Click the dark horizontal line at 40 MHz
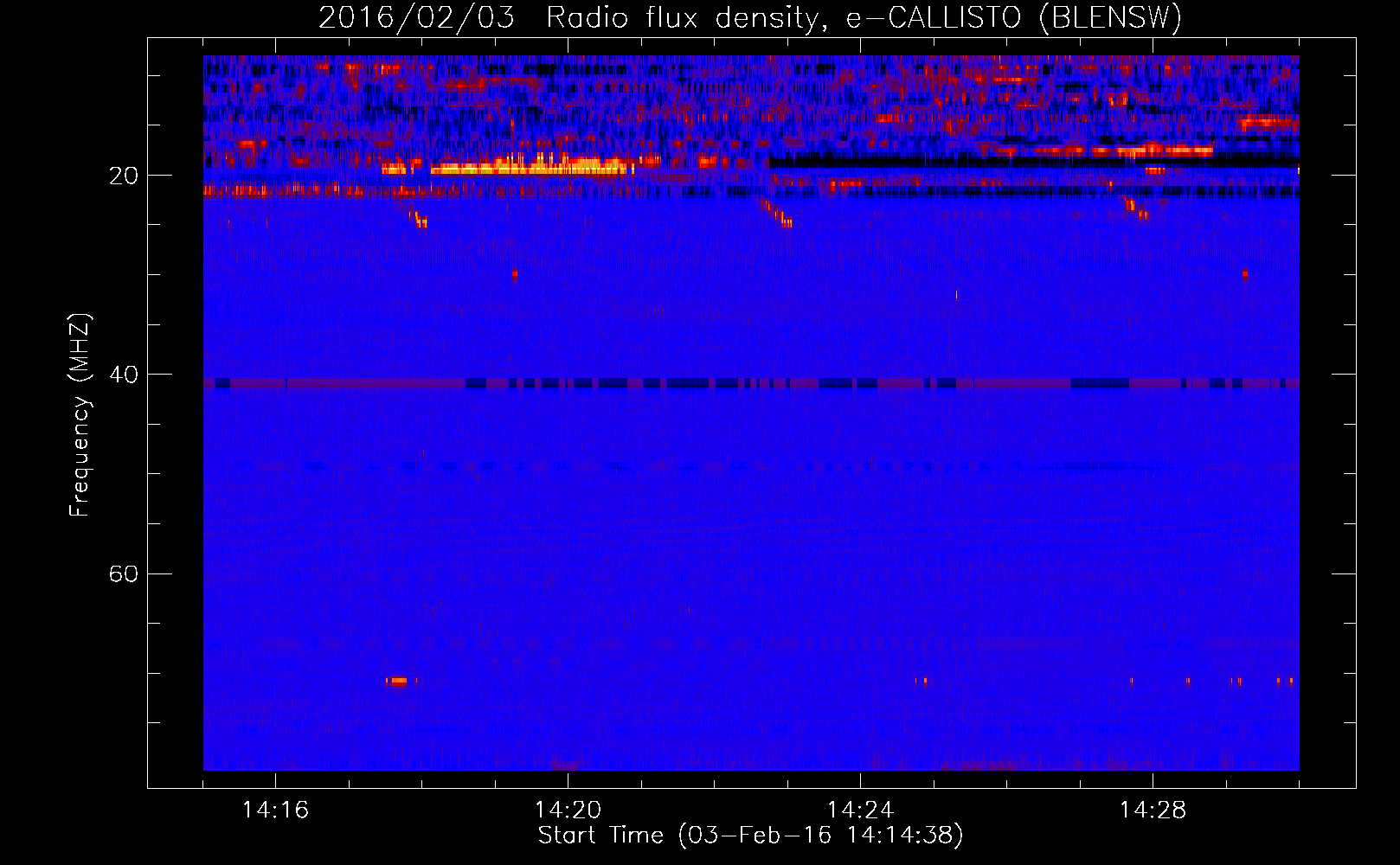The image size is (1400, 865). click(751, 383)
